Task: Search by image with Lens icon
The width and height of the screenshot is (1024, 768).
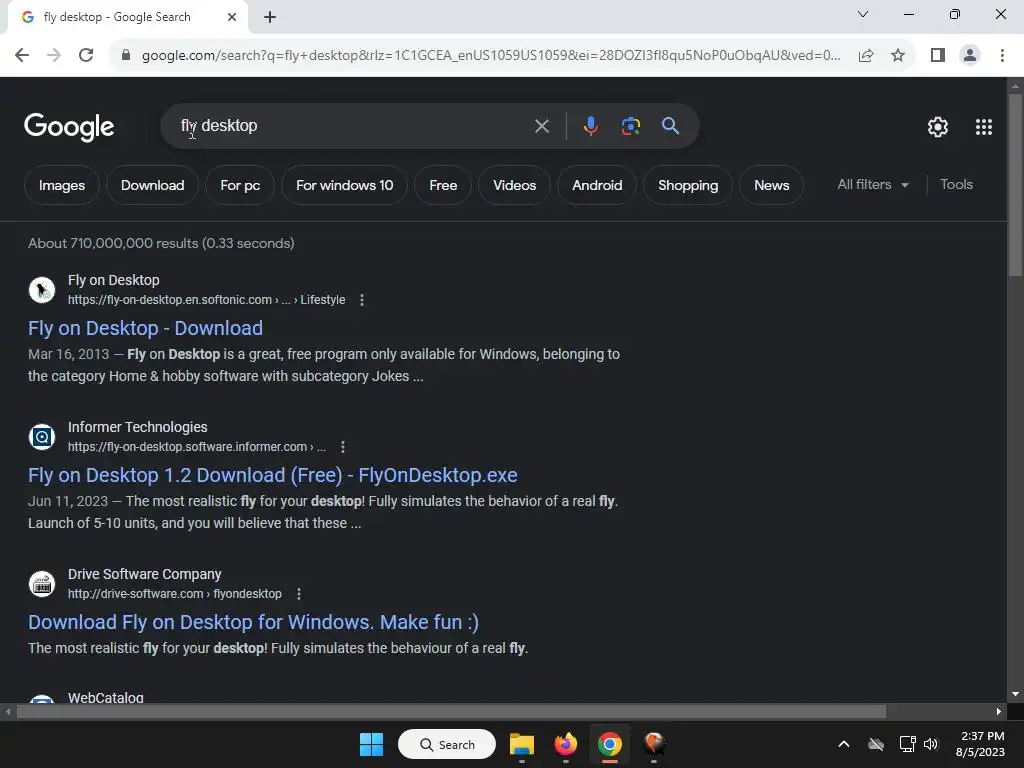Action: tap(630, 126)
